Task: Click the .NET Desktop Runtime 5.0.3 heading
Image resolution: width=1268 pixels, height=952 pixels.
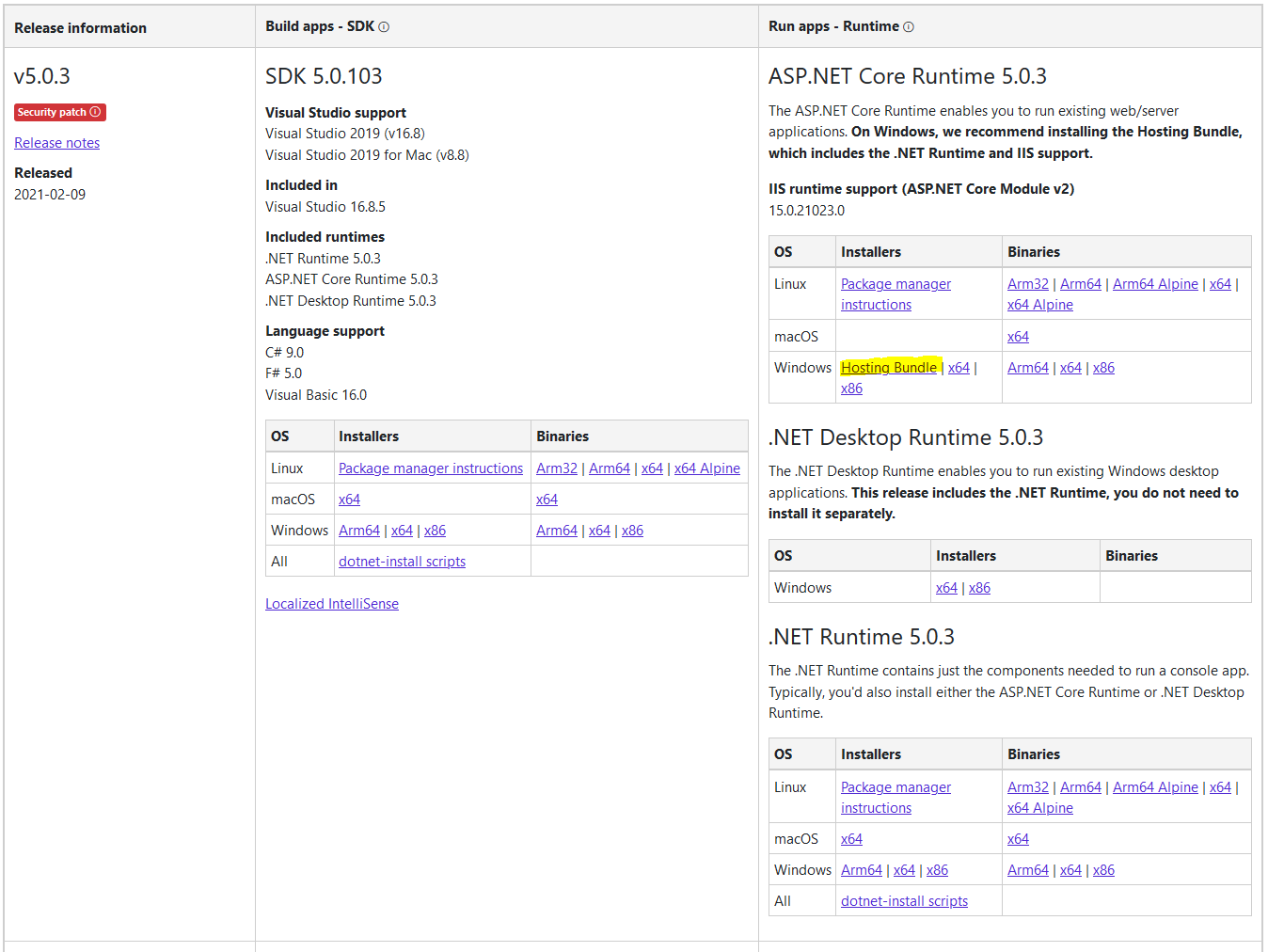Action: click(906, 437)
